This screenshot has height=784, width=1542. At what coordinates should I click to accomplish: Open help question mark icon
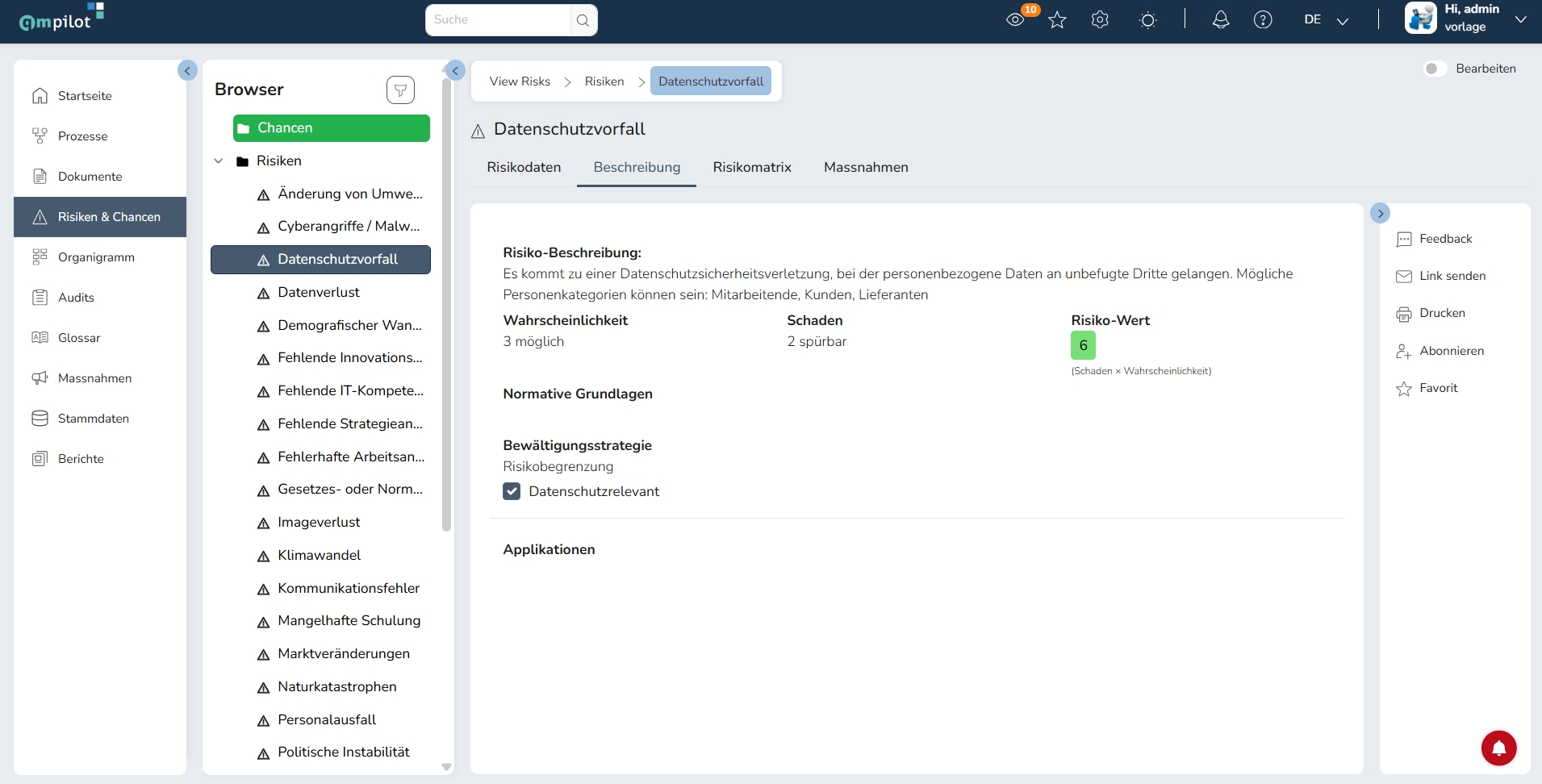point(1263,20)
